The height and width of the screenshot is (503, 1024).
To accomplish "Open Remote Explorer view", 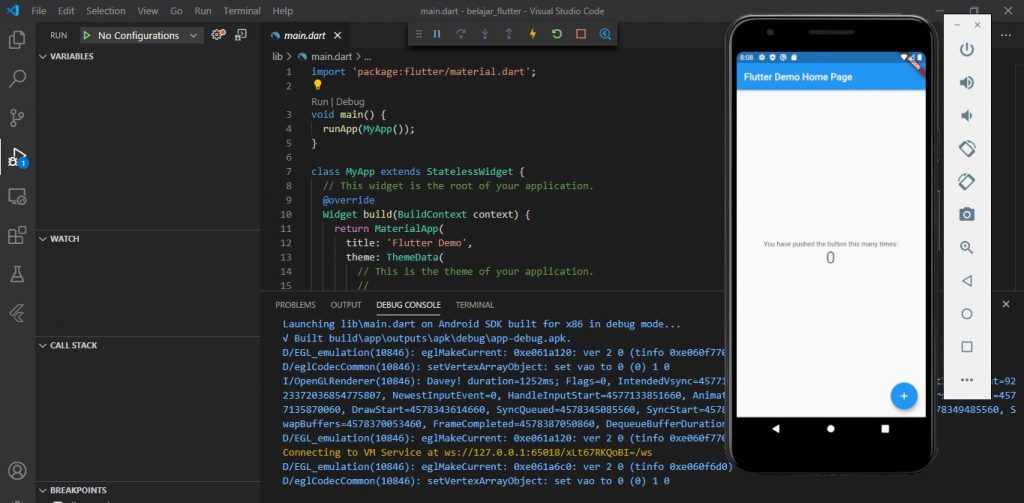I will coord(17,197).
